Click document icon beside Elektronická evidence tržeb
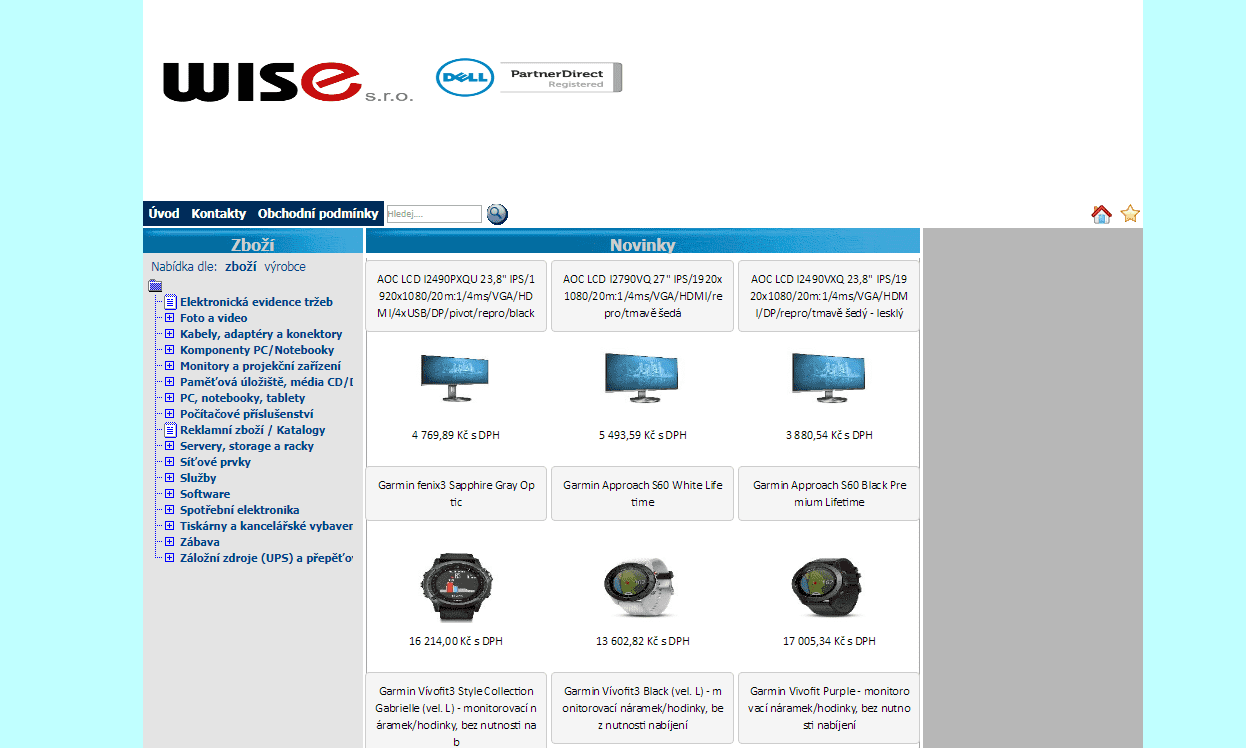Image resolution: width=1246 pixels, height=748 pixels. pyautogui.click(x=170, y=302)
